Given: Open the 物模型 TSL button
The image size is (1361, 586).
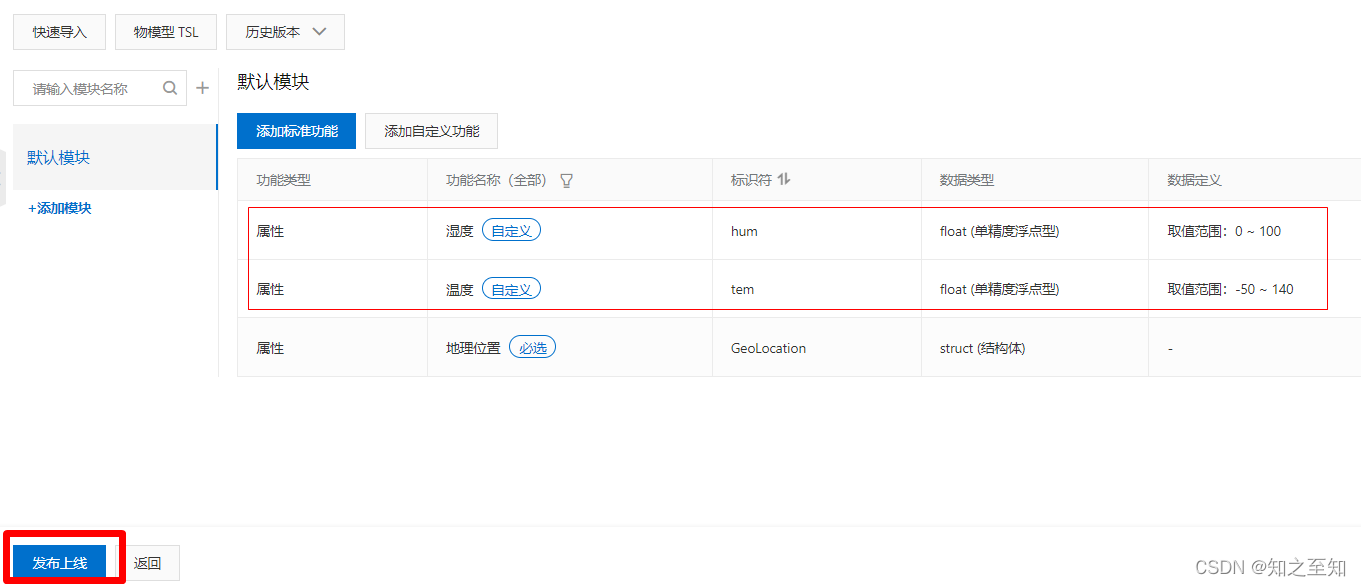Looking at the screenshot, I should [x=166, y=32].
